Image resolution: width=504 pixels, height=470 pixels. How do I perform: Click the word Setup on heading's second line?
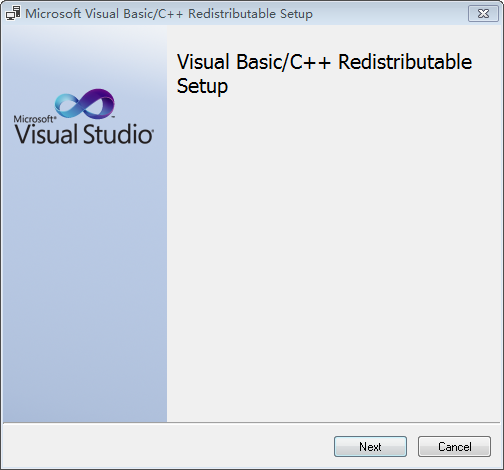click(202, 87)
